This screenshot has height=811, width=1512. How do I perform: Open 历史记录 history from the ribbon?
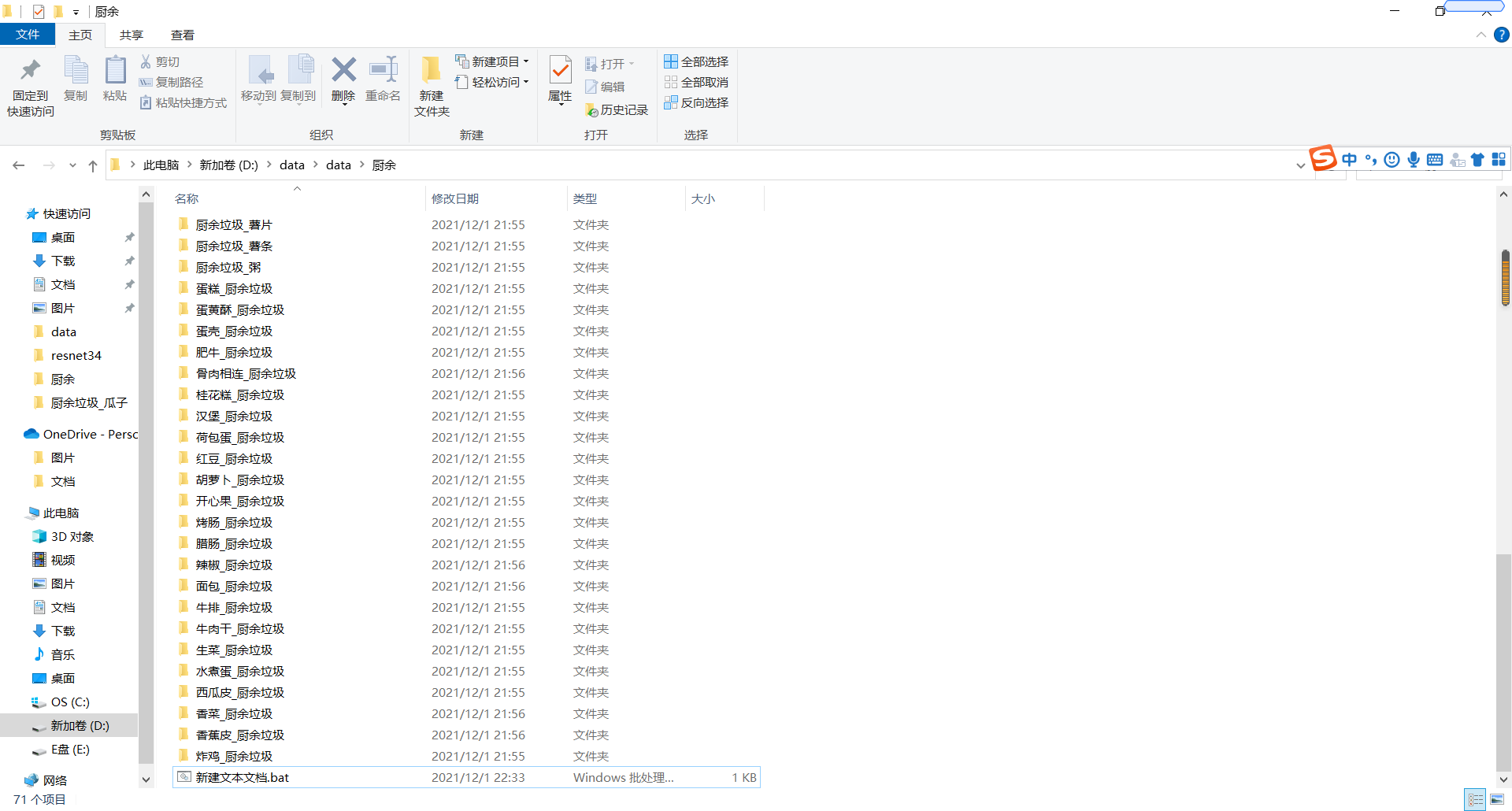point(617,109)
